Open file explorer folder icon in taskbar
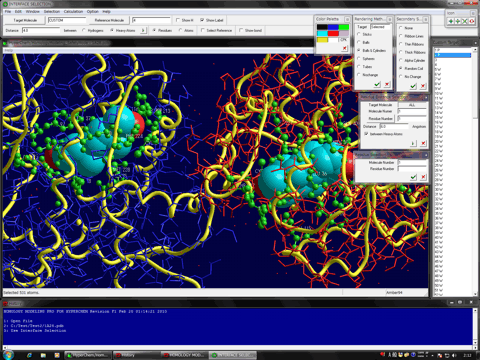Image resolution: width=480 pixels, height=360 pixels. [x=43, y=355]
